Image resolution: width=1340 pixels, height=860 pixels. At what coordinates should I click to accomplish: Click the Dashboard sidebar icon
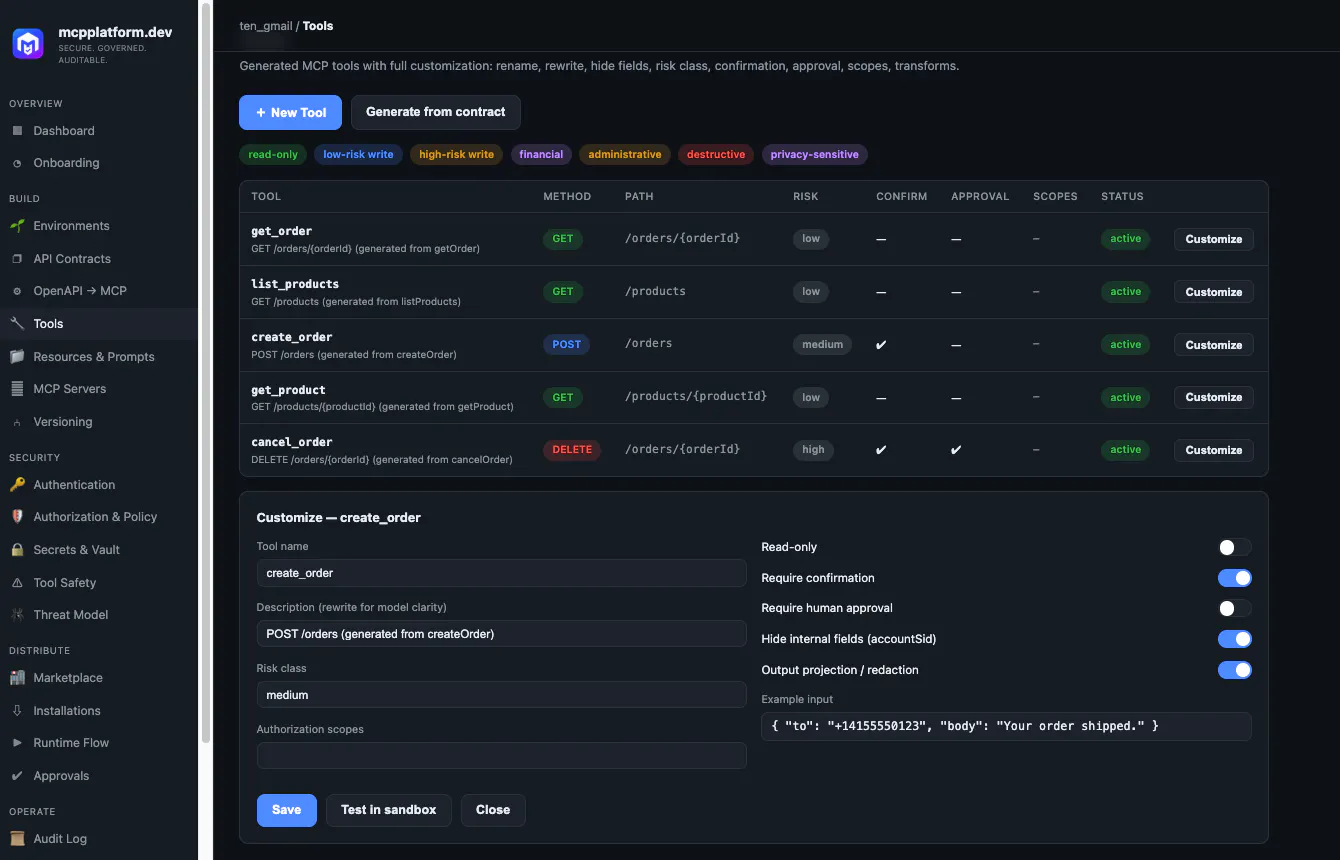[17, 131]
